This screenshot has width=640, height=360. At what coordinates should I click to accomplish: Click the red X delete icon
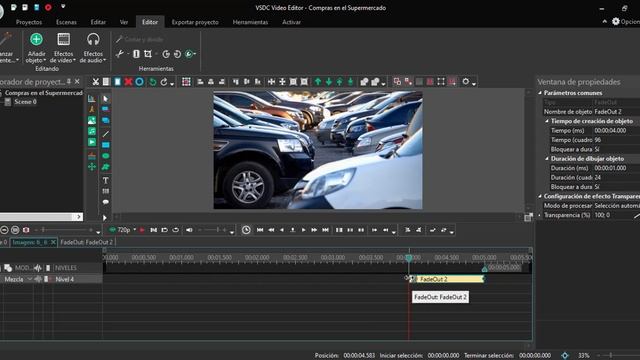click(128, 82)
